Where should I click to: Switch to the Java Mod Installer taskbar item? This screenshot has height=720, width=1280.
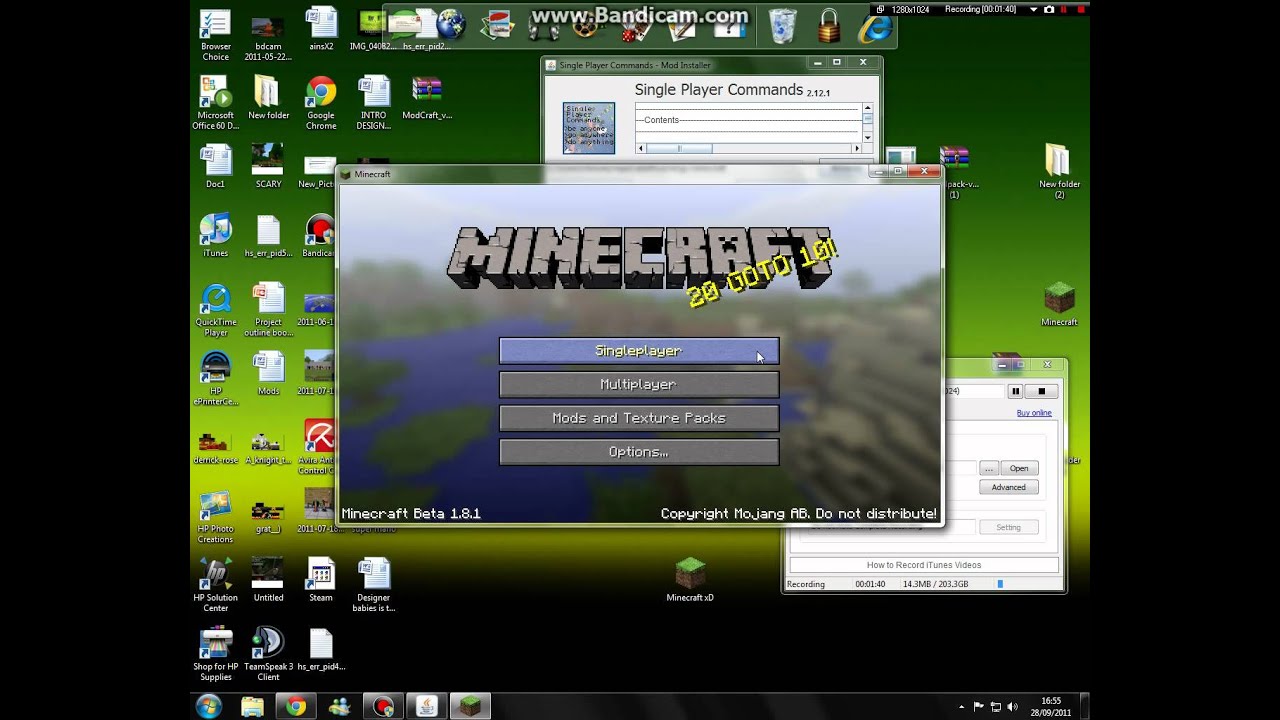pyautogui.click(x=426, y=706)
